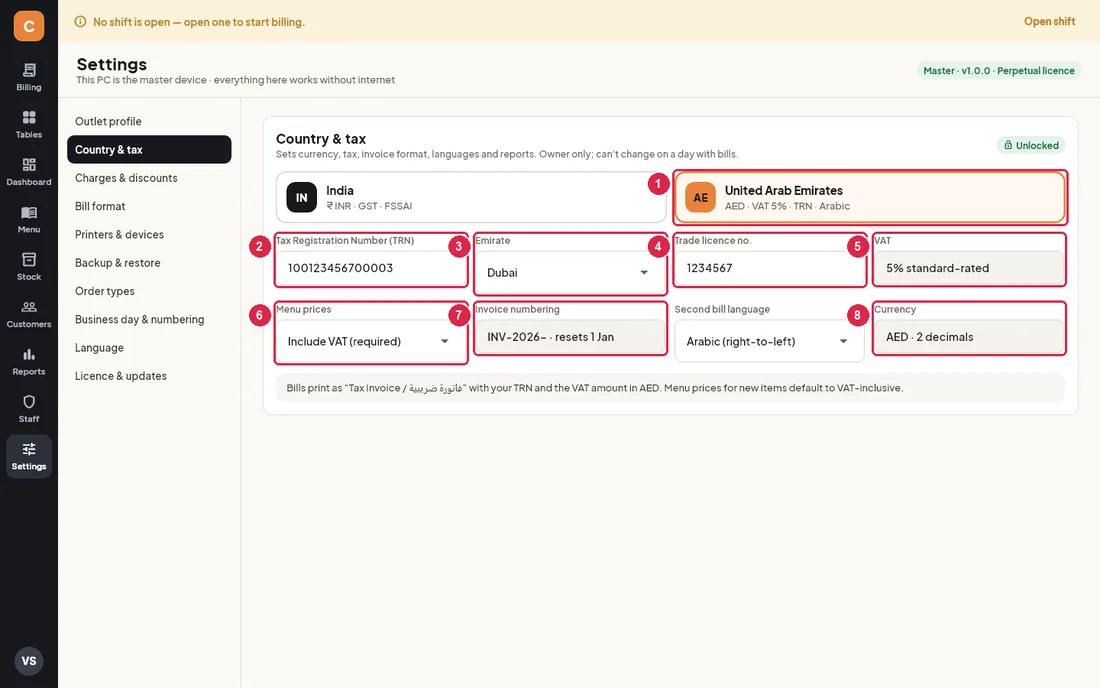Select Country & tax settings tab
The height and width of the screenshot is (688, 1100).
tap(149, 149)
